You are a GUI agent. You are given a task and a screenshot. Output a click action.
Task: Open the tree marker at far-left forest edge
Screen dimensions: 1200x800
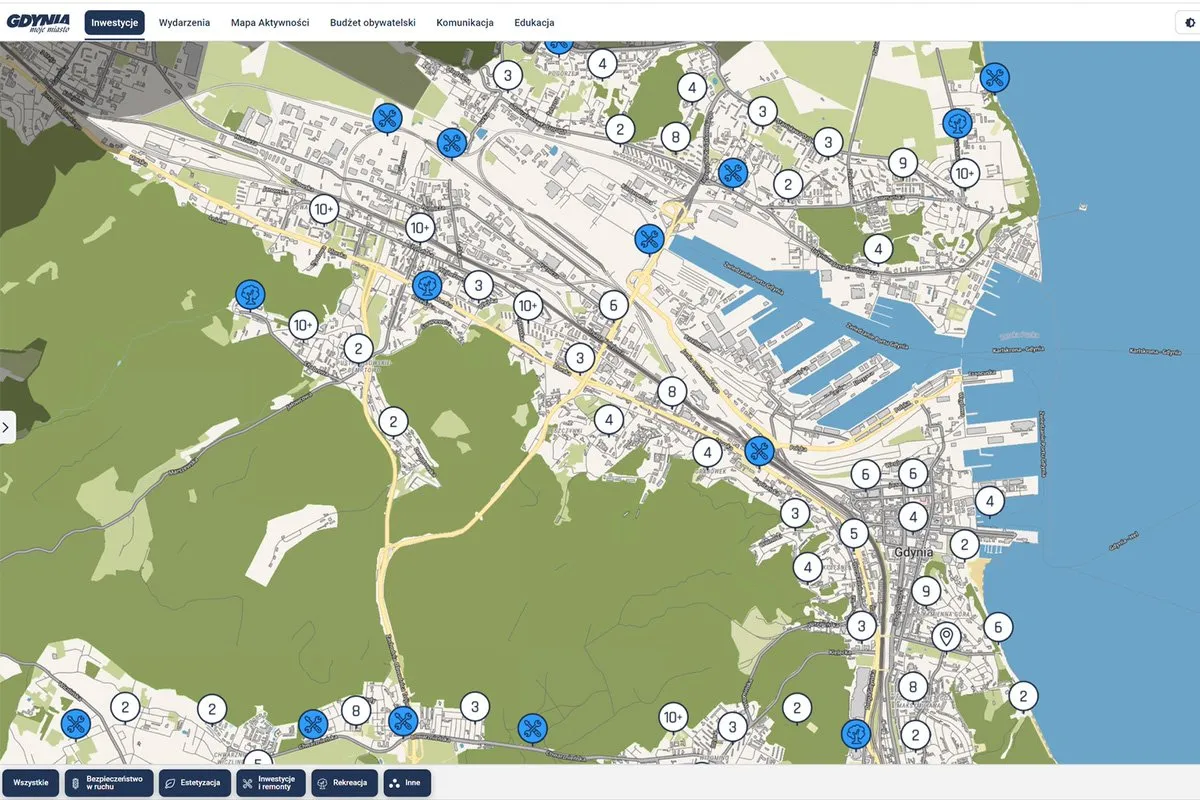[250, 293]
